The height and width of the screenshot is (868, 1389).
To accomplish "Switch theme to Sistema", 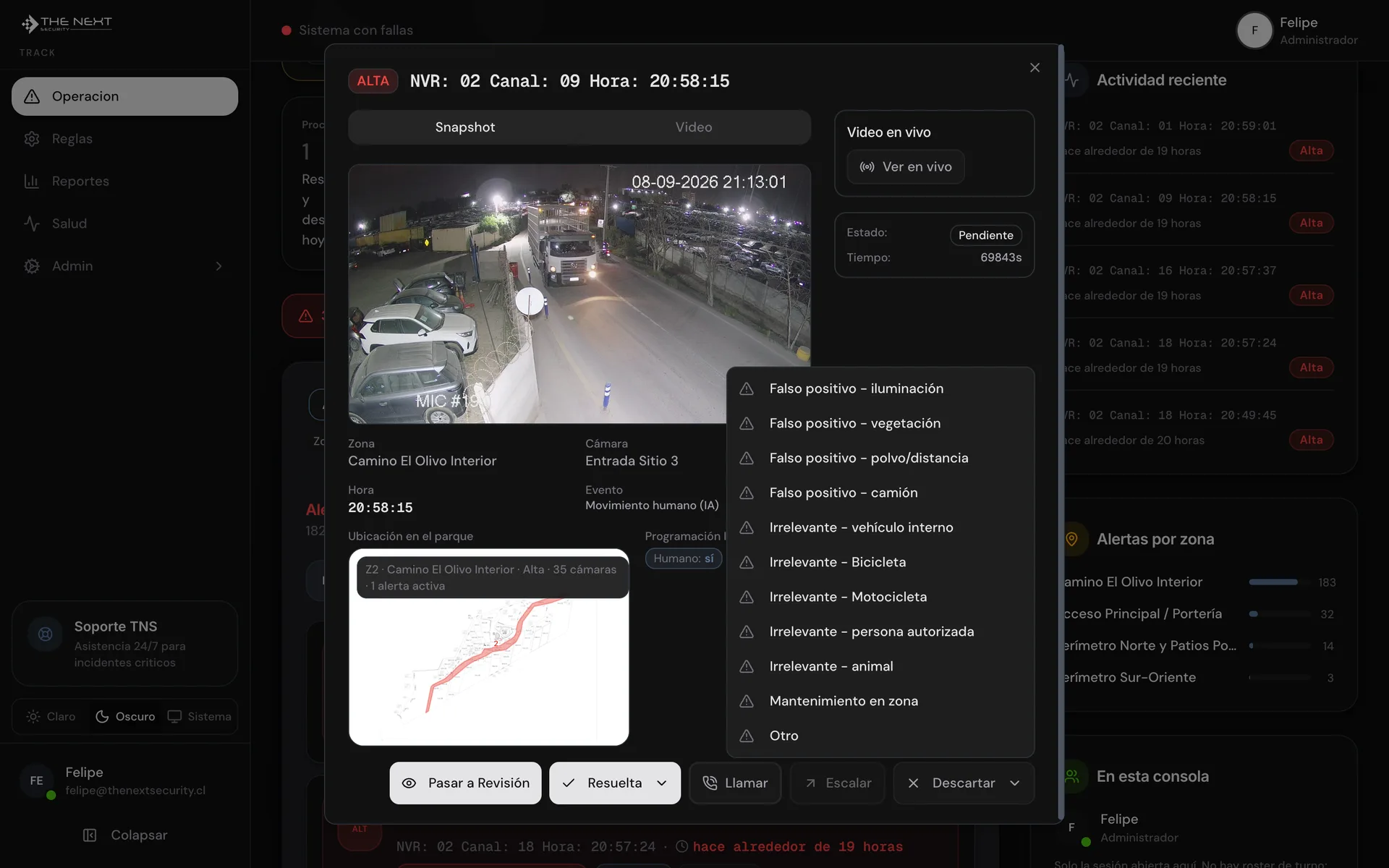I will pyautogui.click(x=200, y=717).
